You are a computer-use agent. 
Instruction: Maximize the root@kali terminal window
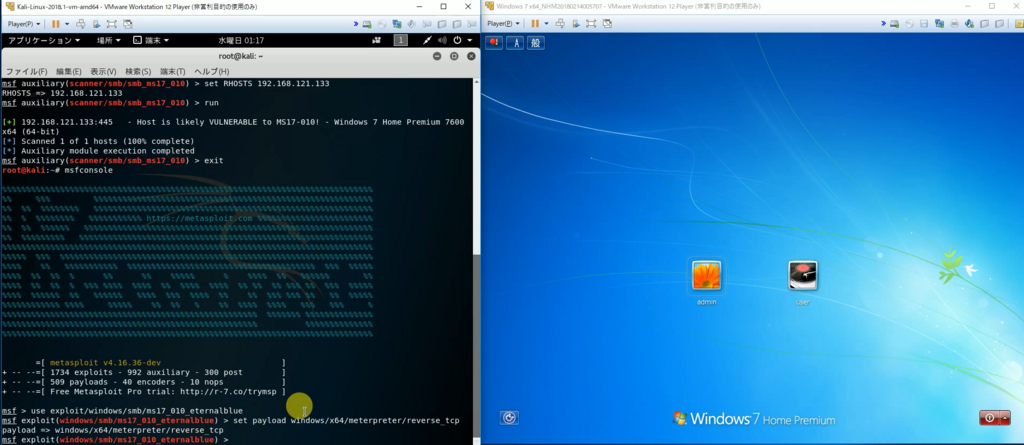point(454,56)
